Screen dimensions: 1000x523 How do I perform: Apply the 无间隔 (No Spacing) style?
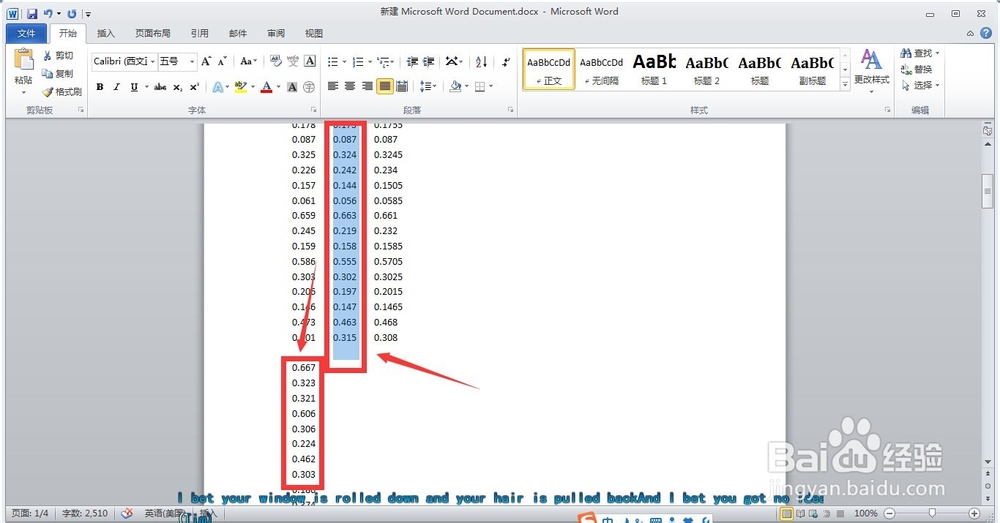pyautogui.click(x=601, y=70)
